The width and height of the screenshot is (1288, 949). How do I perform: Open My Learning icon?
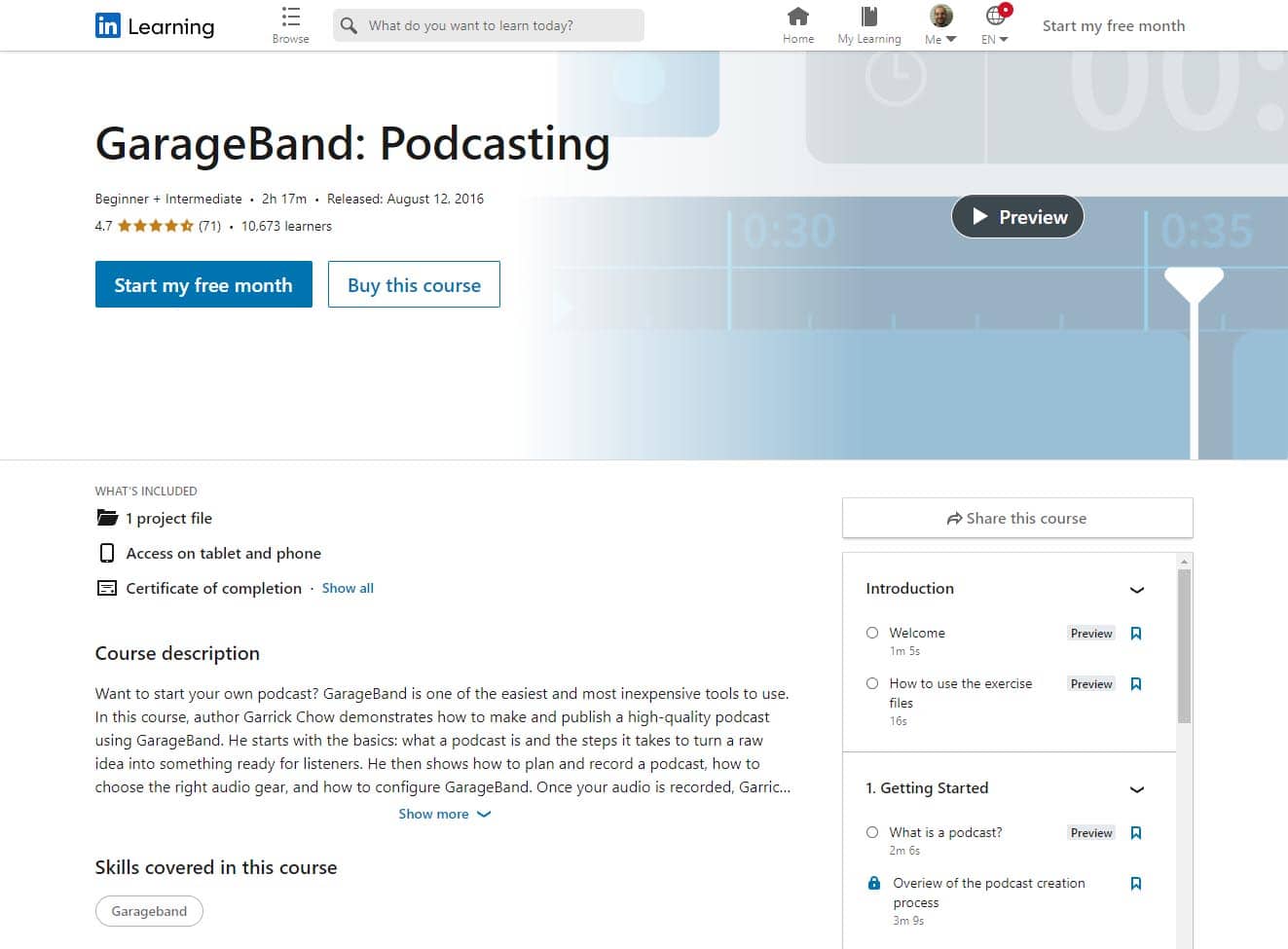(x=868, y=17)
